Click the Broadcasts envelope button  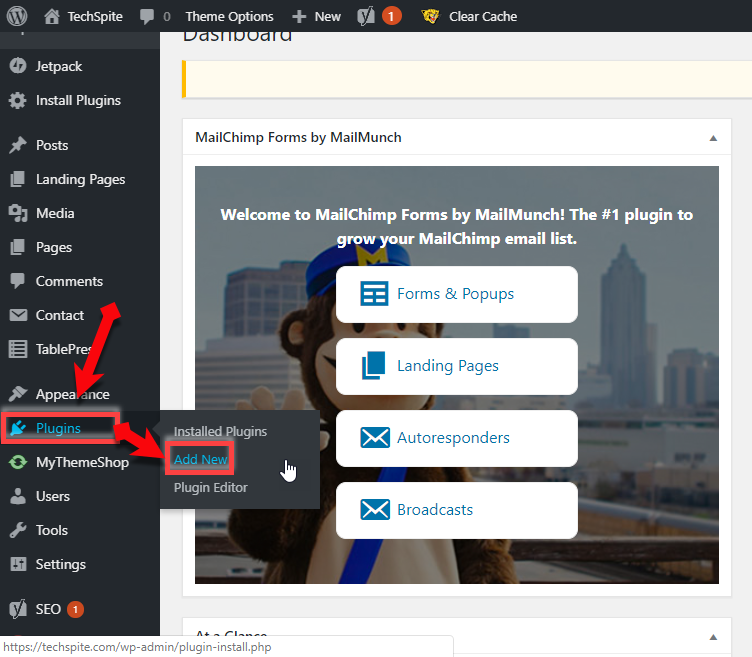coord(456,510)
